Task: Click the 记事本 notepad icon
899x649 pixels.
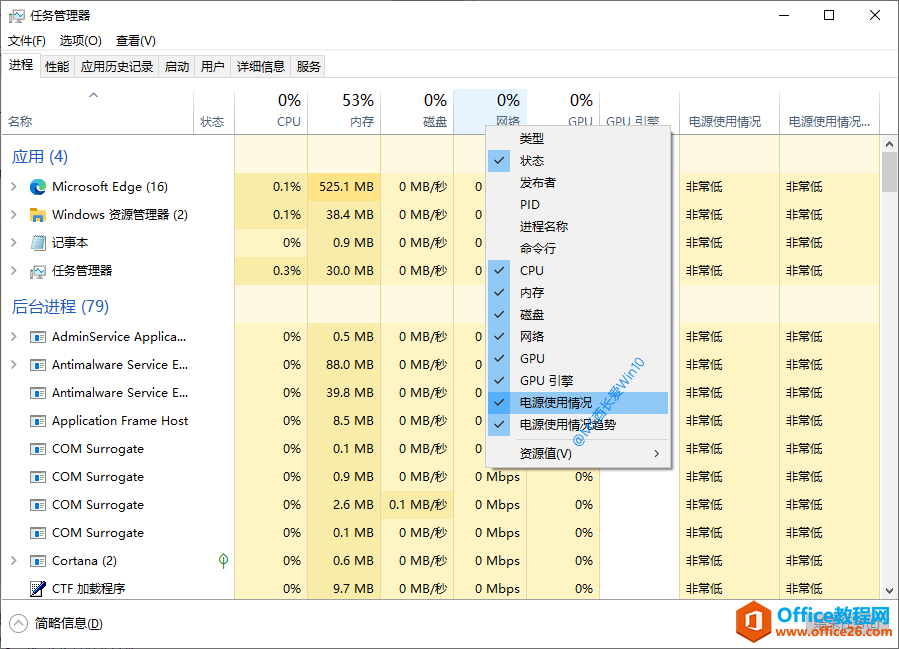Action: click(x=38, y=243)
